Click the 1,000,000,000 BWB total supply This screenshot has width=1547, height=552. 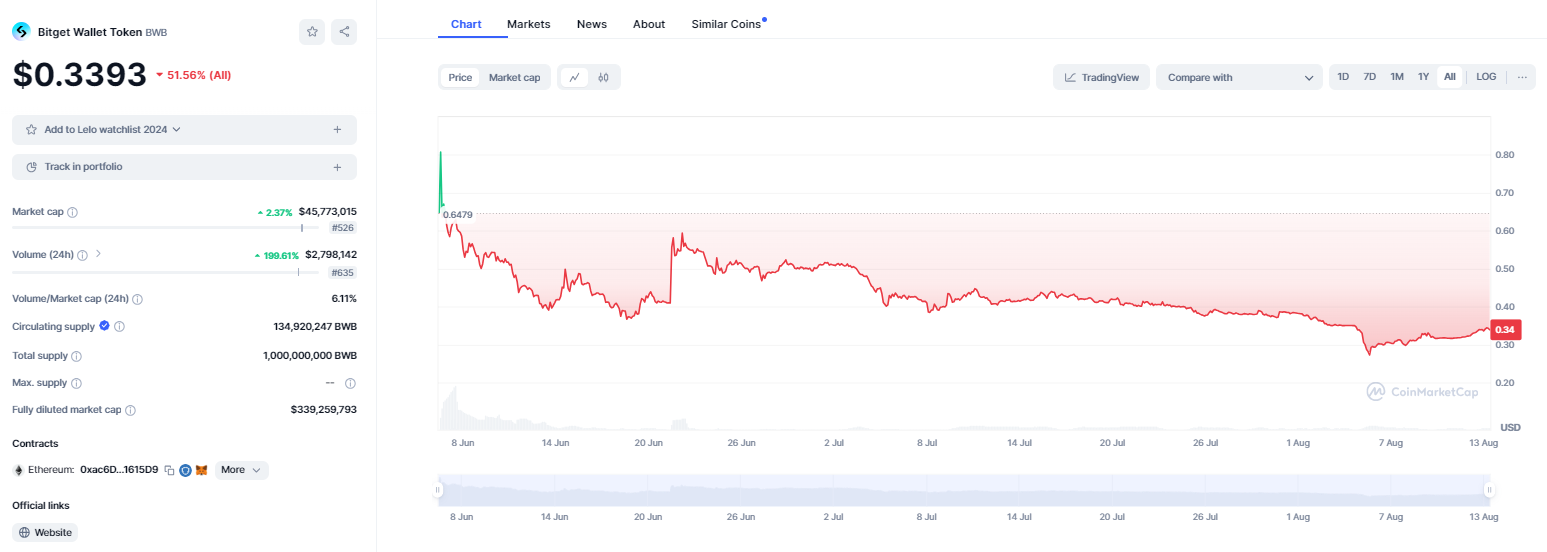(x=310, y=355)
